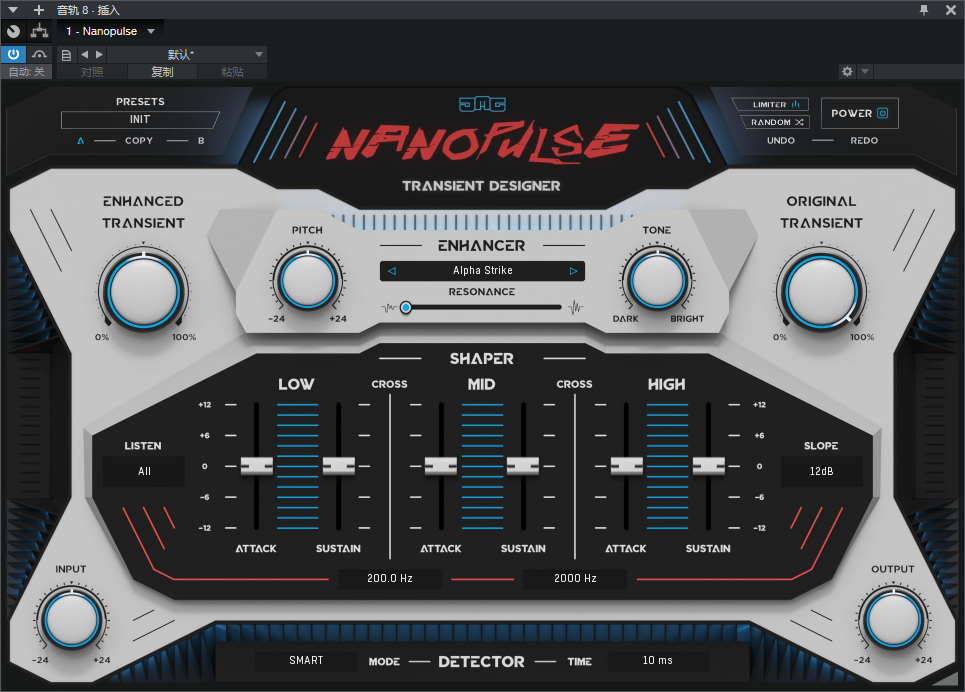
Task: Open the title bar triangle menu
Action: [x=13, y=10]
